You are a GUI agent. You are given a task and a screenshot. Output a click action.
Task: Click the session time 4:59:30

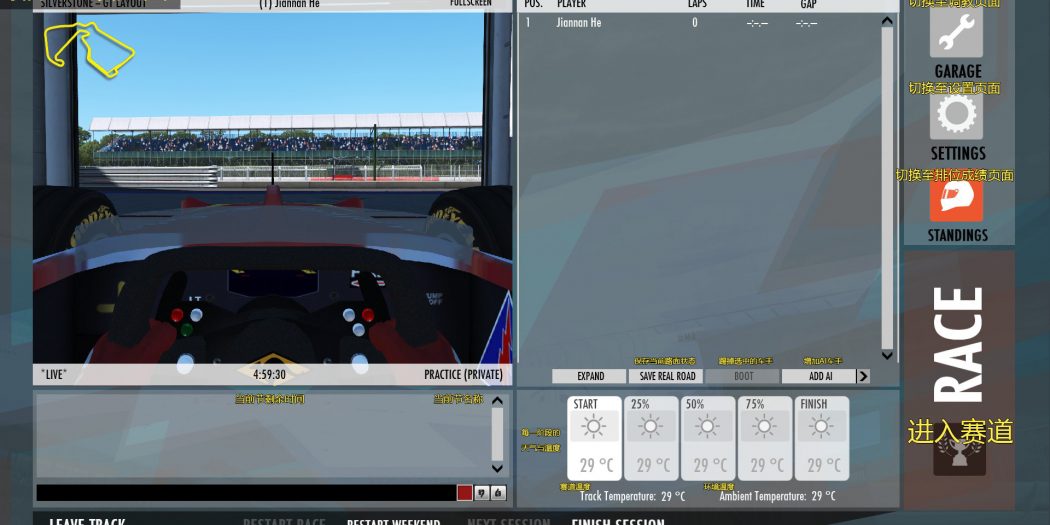click(x=269, y=374)
